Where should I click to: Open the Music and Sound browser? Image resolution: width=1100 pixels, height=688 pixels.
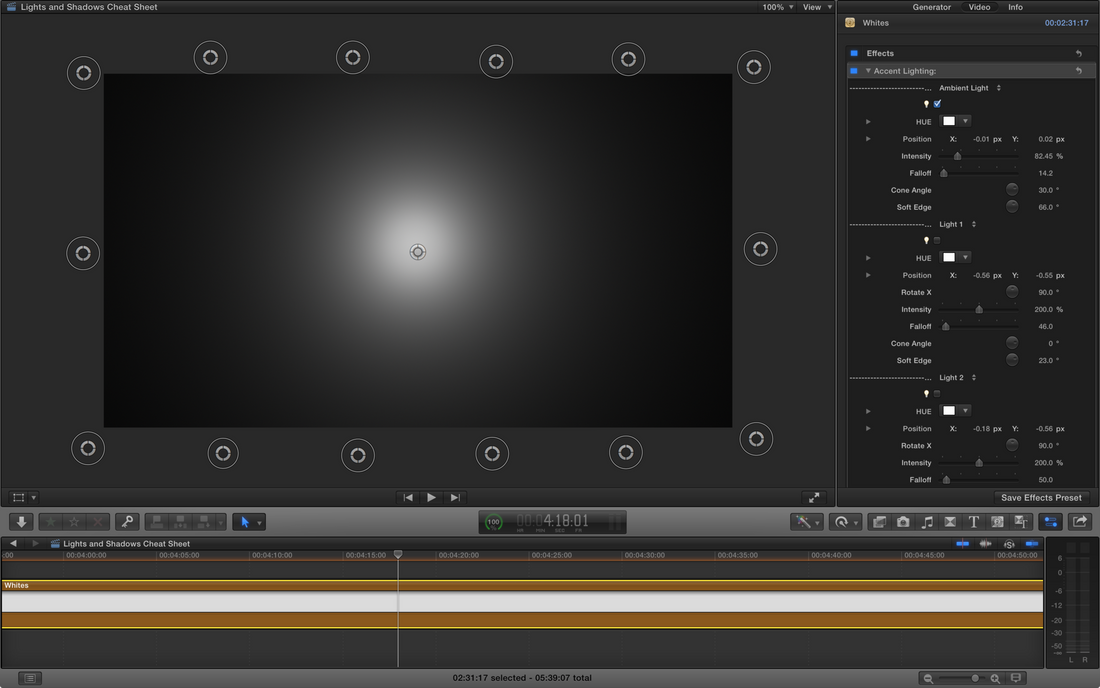[927, 522]
